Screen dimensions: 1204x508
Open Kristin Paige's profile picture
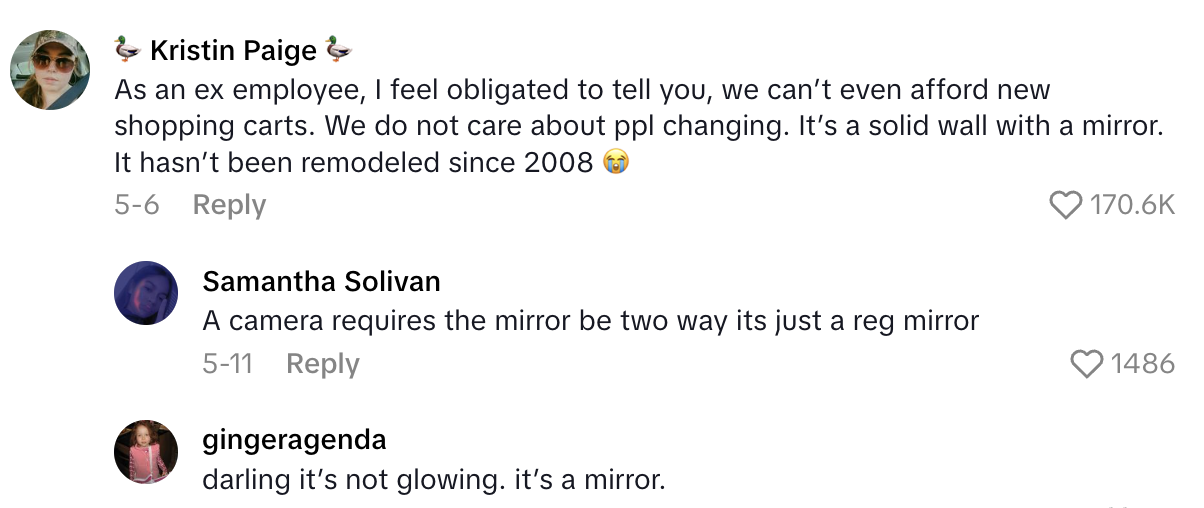pyautogui.click(x=50, y=70)
